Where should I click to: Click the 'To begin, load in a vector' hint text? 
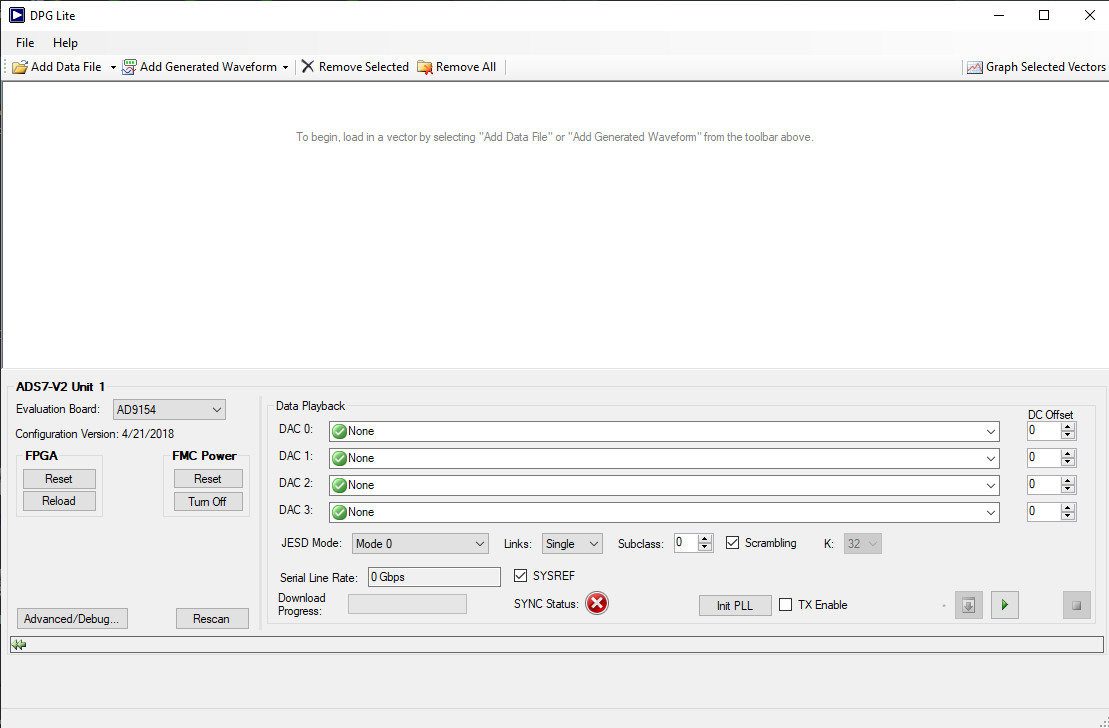click(554, 137)
